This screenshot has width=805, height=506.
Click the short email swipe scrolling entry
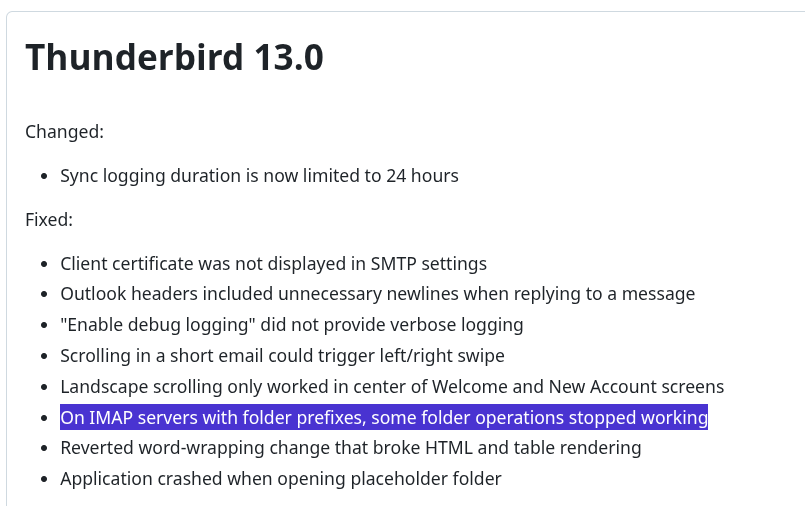(x=282, y=356)
